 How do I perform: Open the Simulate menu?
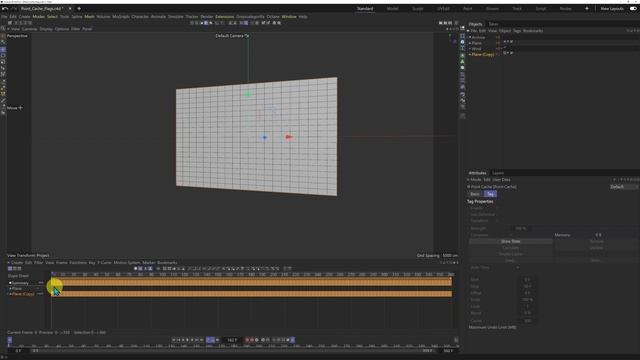[x=176, y=17]
